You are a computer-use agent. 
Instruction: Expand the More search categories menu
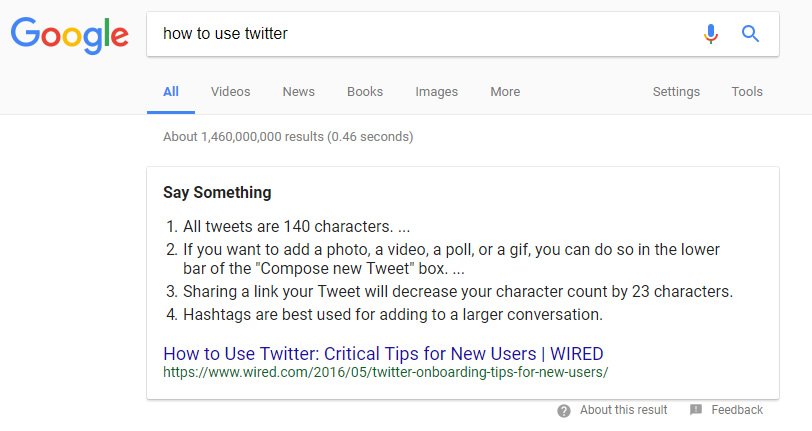click(505, 92)
